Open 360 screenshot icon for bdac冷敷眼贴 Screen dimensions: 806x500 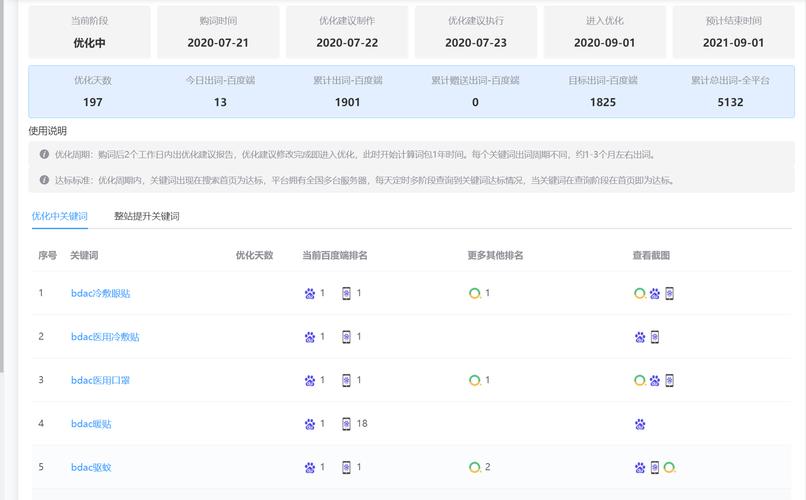(640, 294)
